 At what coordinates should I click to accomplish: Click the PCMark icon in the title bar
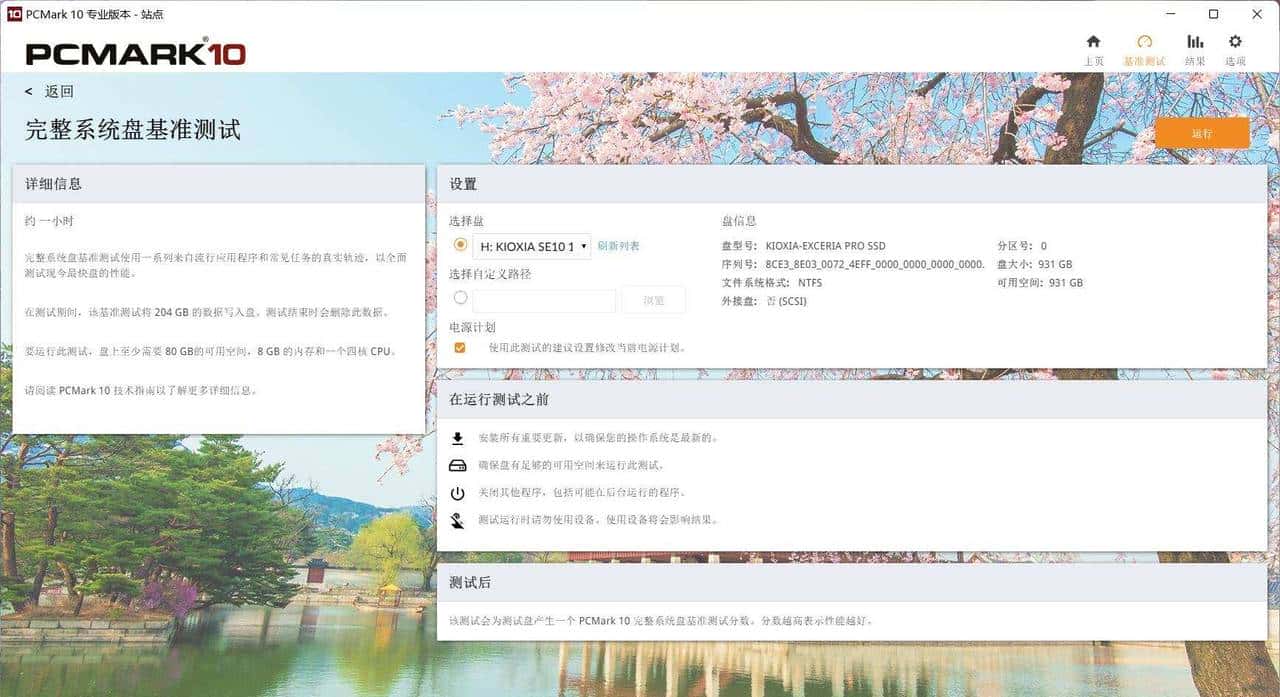point(12,14)
